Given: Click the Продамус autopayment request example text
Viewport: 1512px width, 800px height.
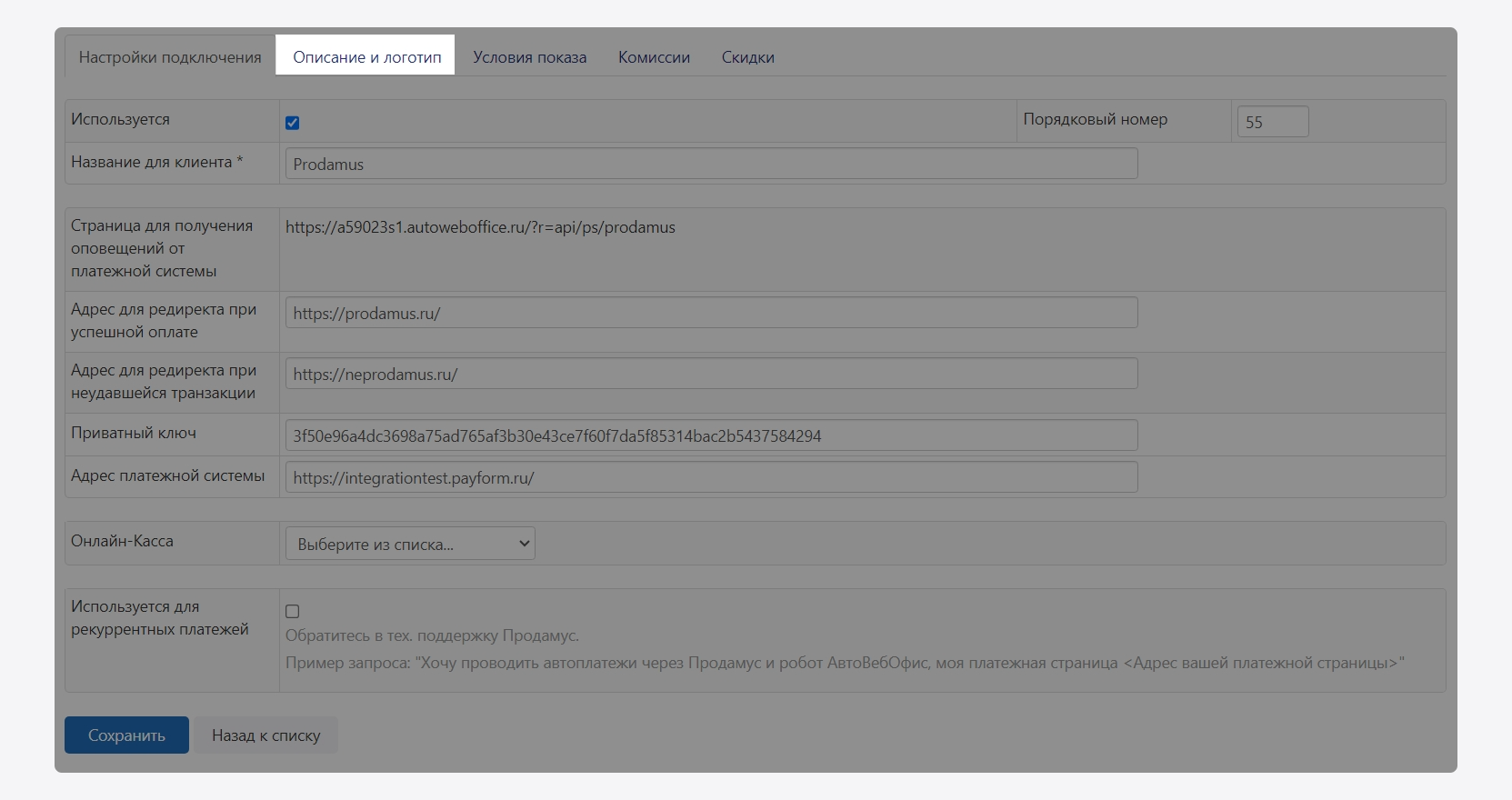Looking at the screenshot, I should [844, 663].
